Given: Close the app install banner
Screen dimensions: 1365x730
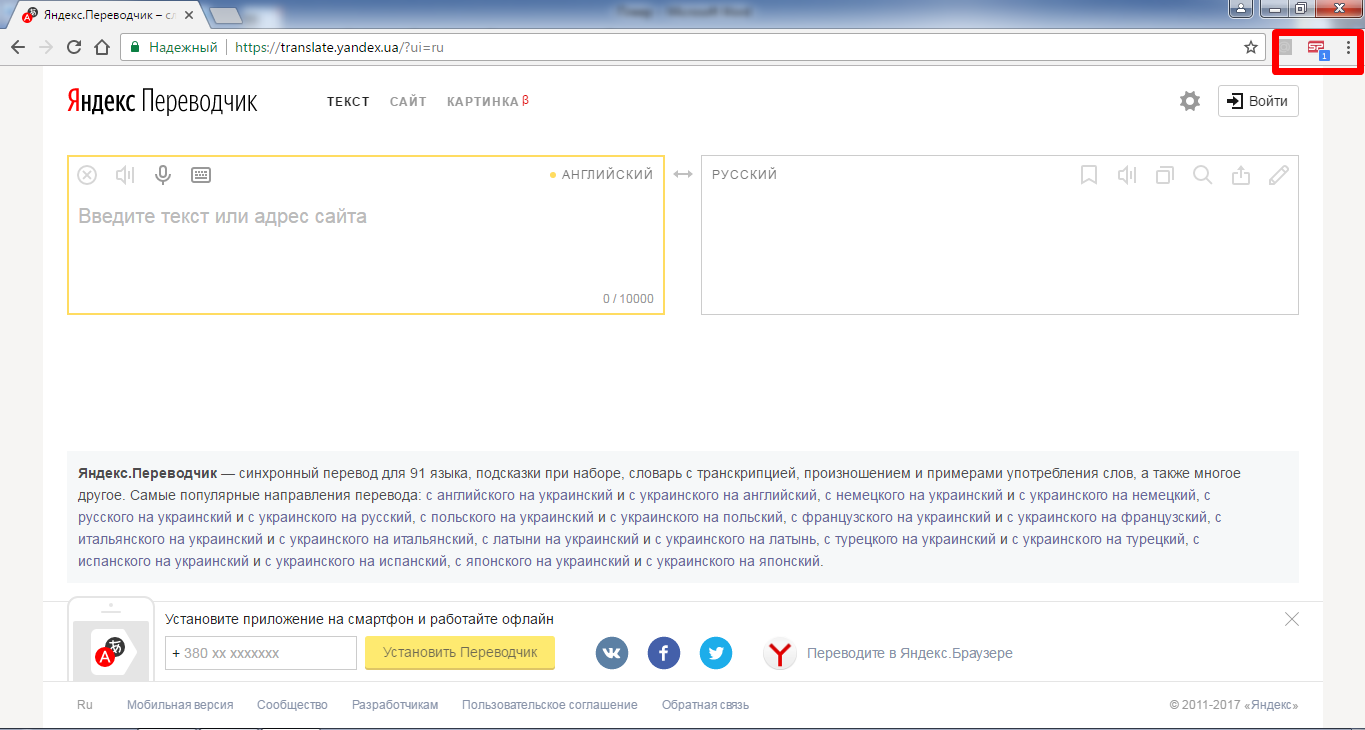Looking at the screenshot, I should (x=1292, y=619).
